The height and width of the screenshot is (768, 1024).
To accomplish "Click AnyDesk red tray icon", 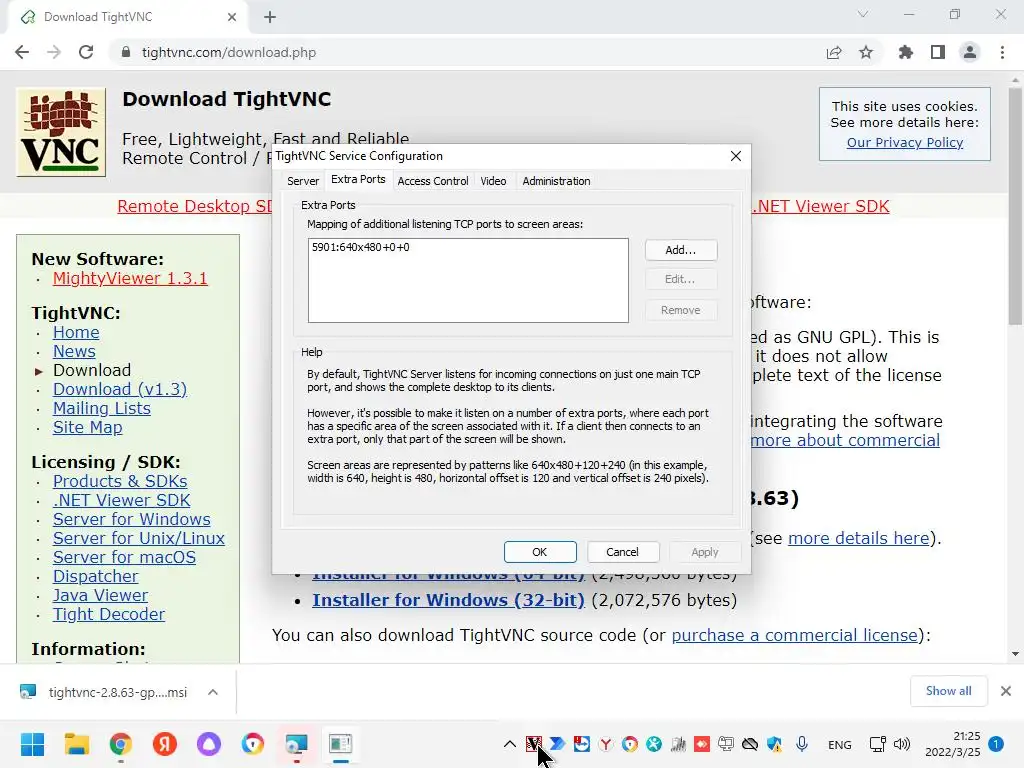I will pos(702,744).
